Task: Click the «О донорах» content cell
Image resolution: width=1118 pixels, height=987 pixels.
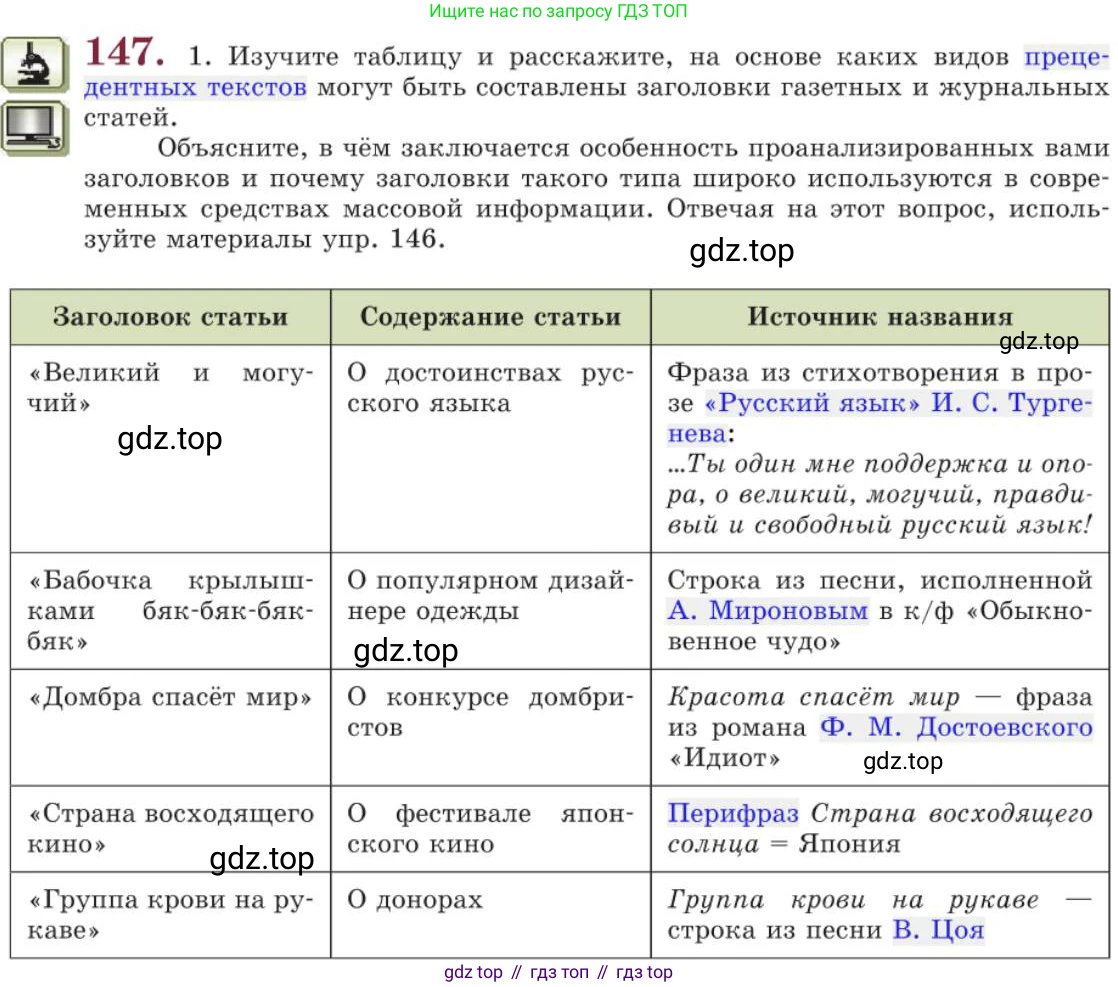Action: [x=415, y=900]
